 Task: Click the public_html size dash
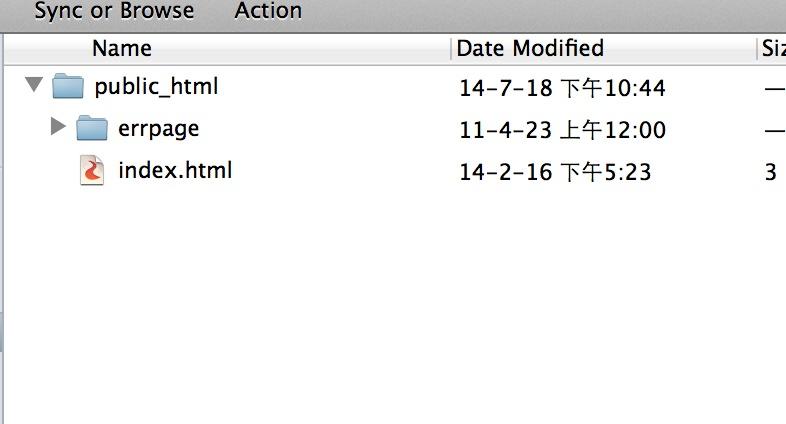pyautogui.click(x=775, y=89)
